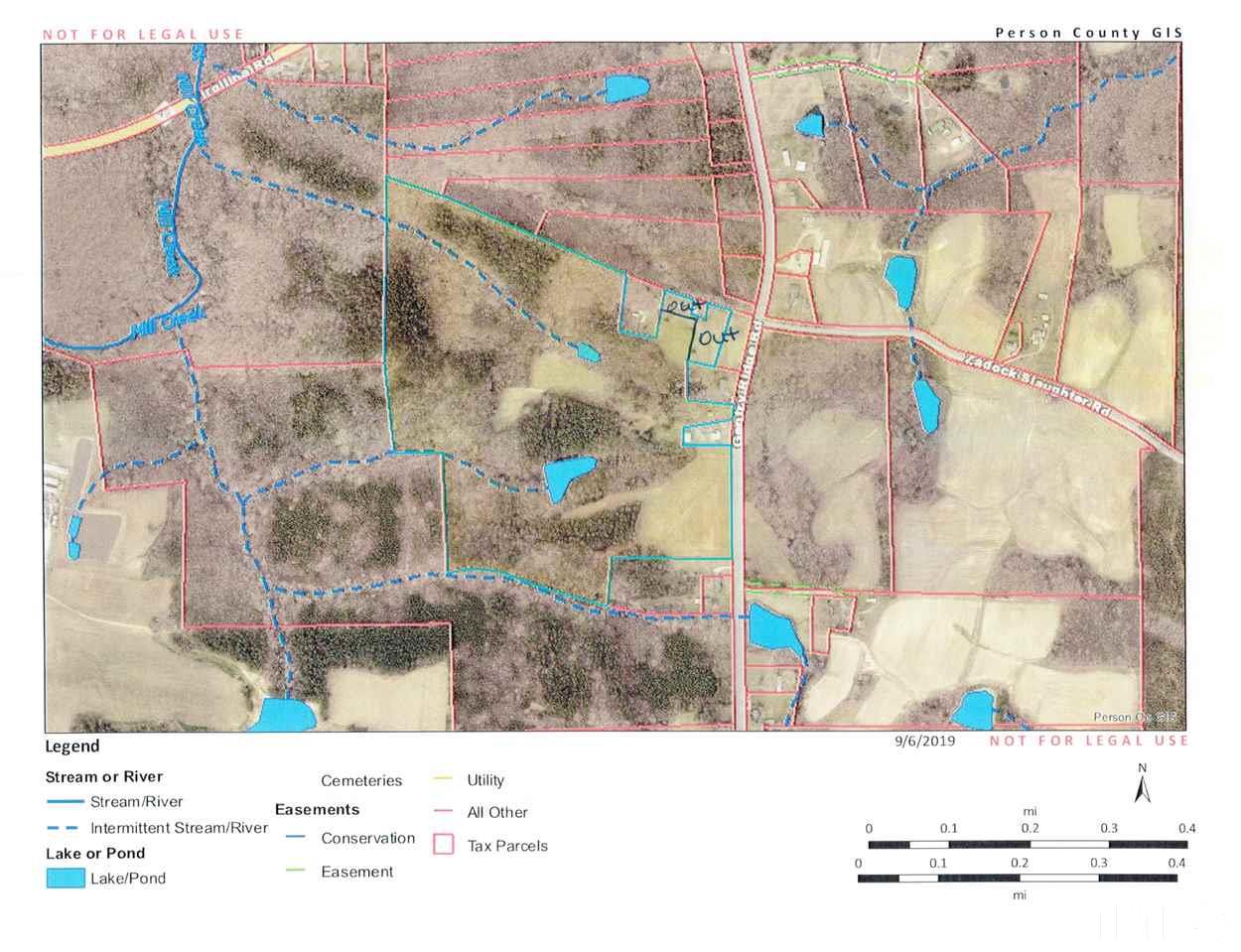1241x952 pixels.
Task: Click 'NOT FOR LEGAL USE' above the map
Action: pyautogui.click(x=143, y=34)
